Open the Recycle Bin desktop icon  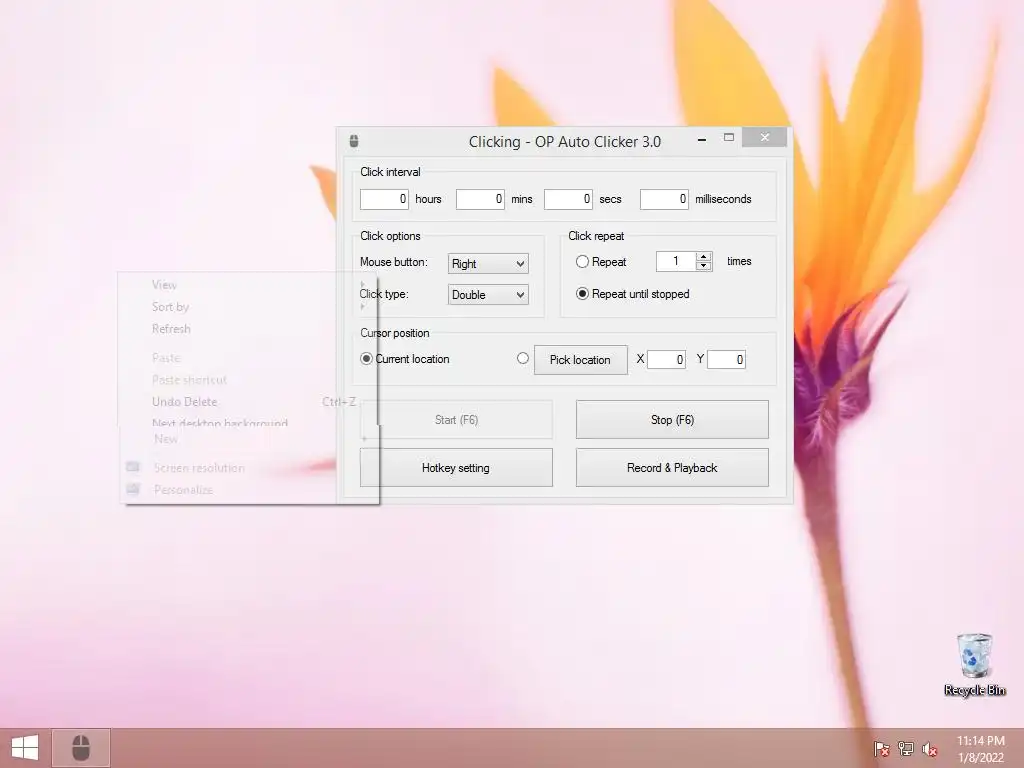(974, 665)
